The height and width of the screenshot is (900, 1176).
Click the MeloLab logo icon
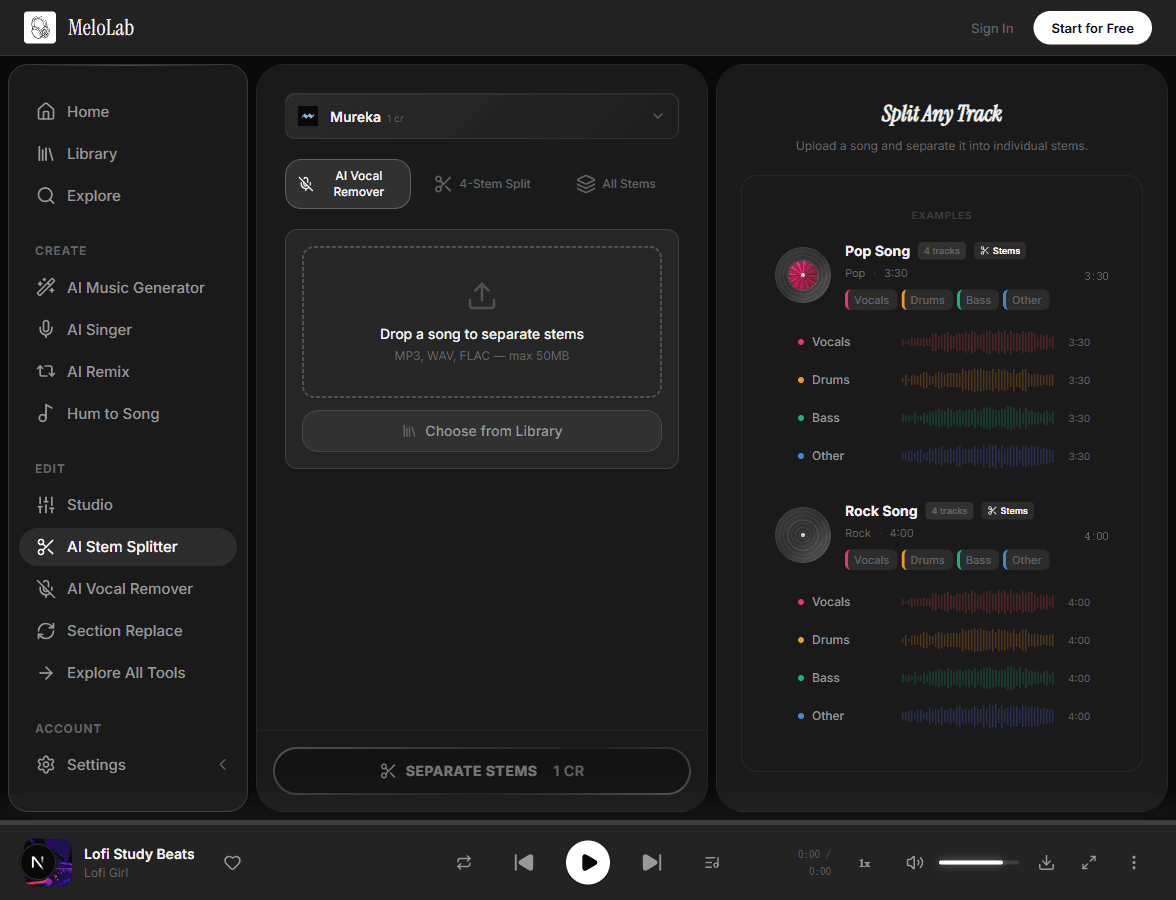coord(40,28)
